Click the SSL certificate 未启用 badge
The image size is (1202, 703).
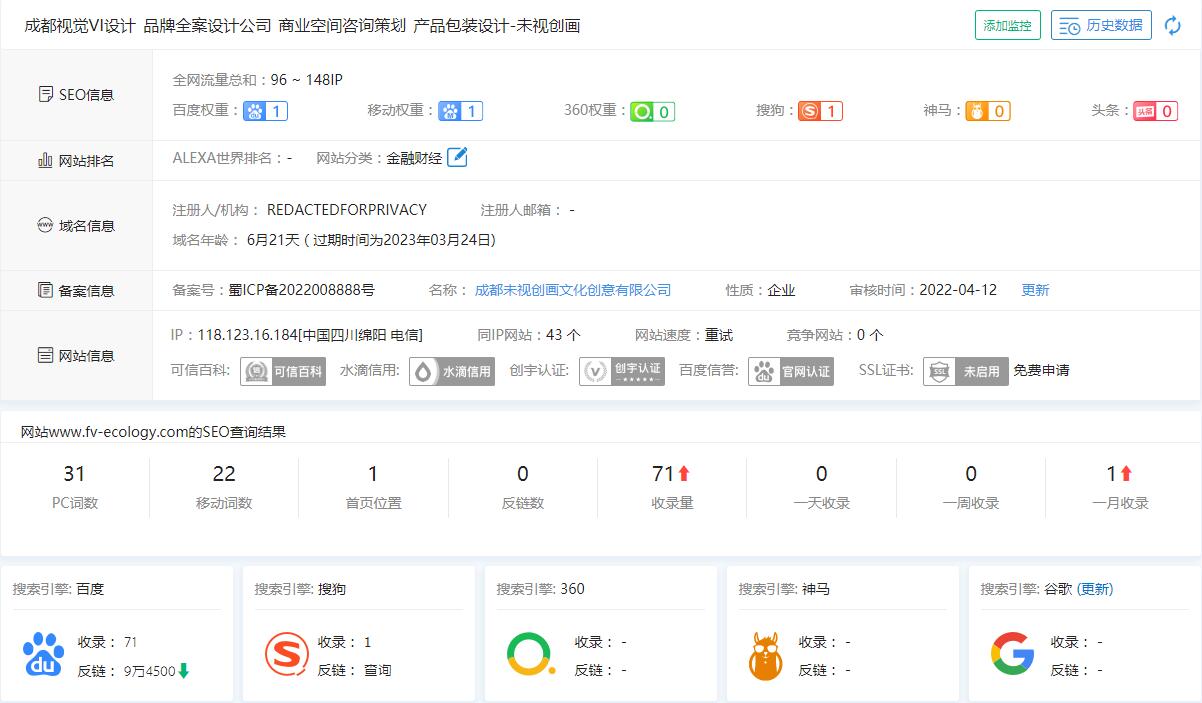coord(965,371)
